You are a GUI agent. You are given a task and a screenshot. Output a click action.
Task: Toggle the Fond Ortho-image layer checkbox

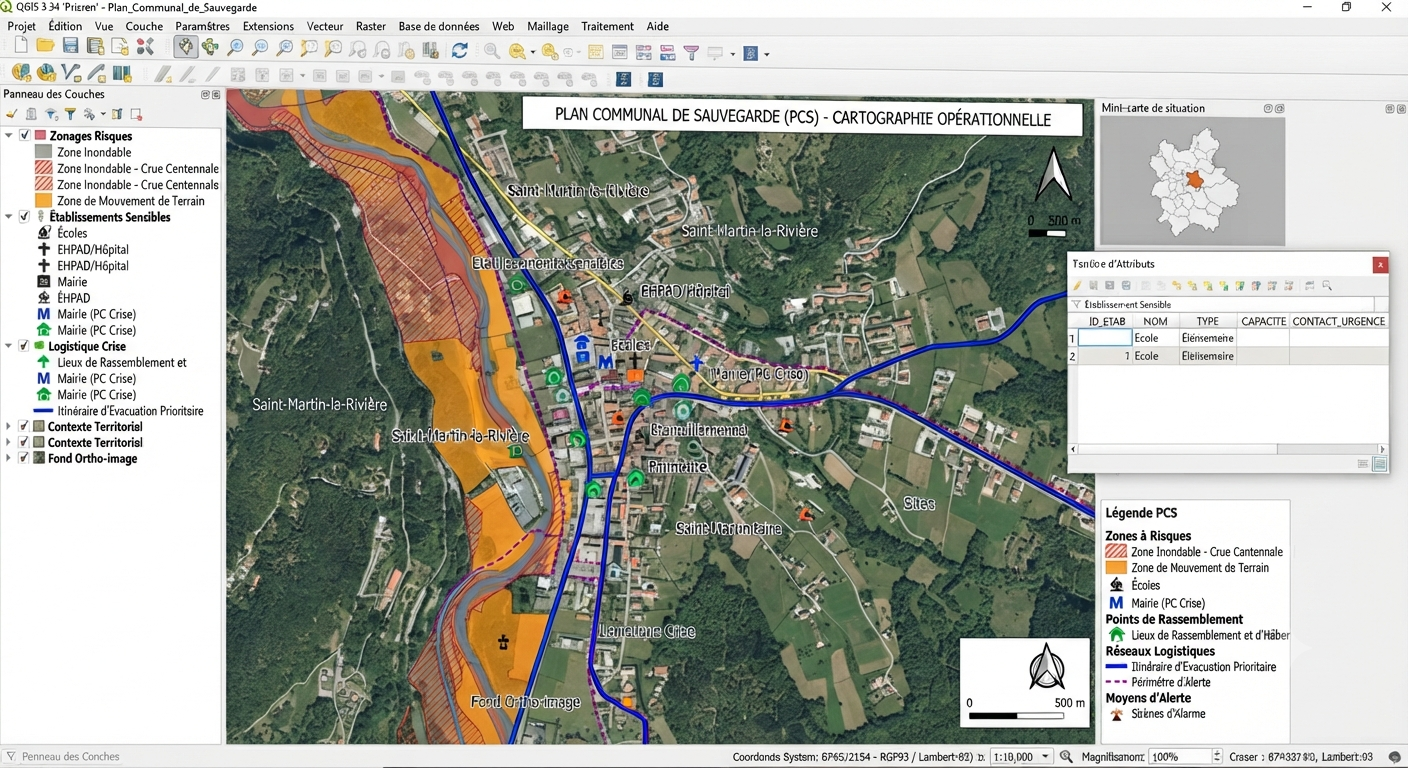(x=24, y=459)
